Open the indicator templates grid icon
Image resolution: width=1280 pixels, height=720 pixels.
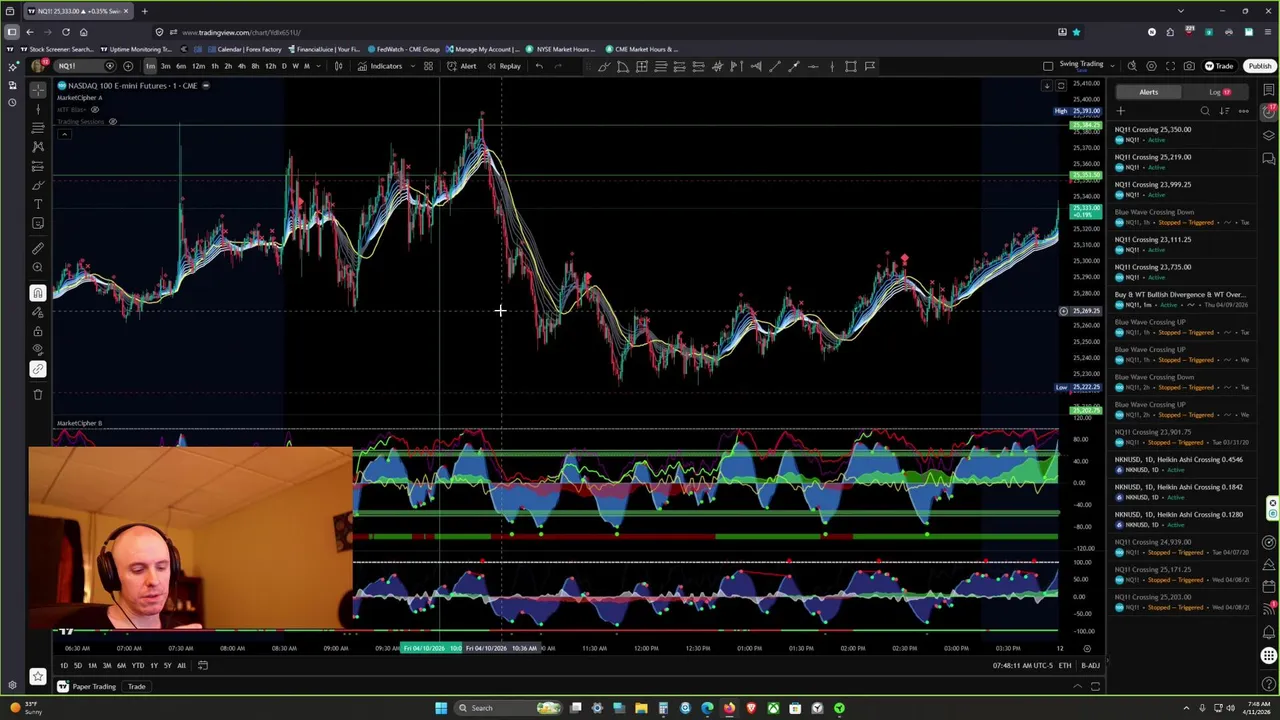coord(428,66)
